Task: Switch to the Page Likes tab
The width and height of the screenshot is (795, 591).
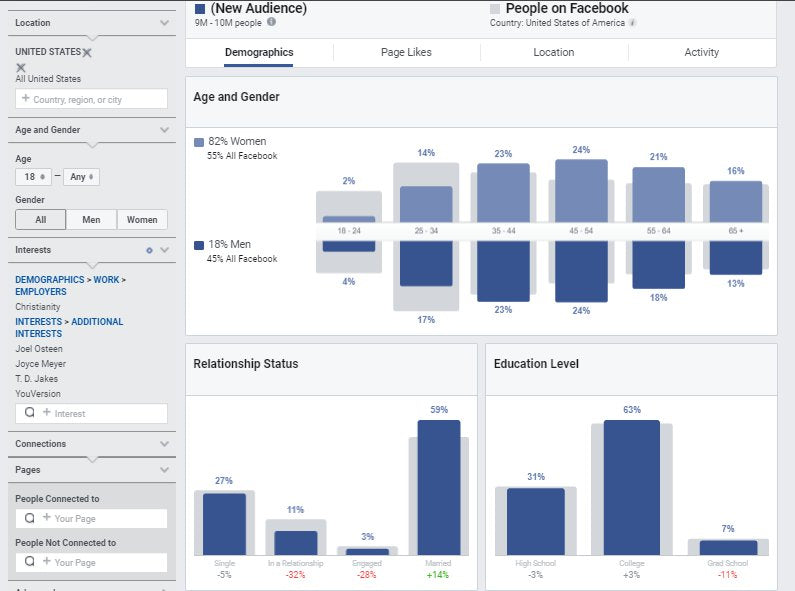Action: [406, 52]
